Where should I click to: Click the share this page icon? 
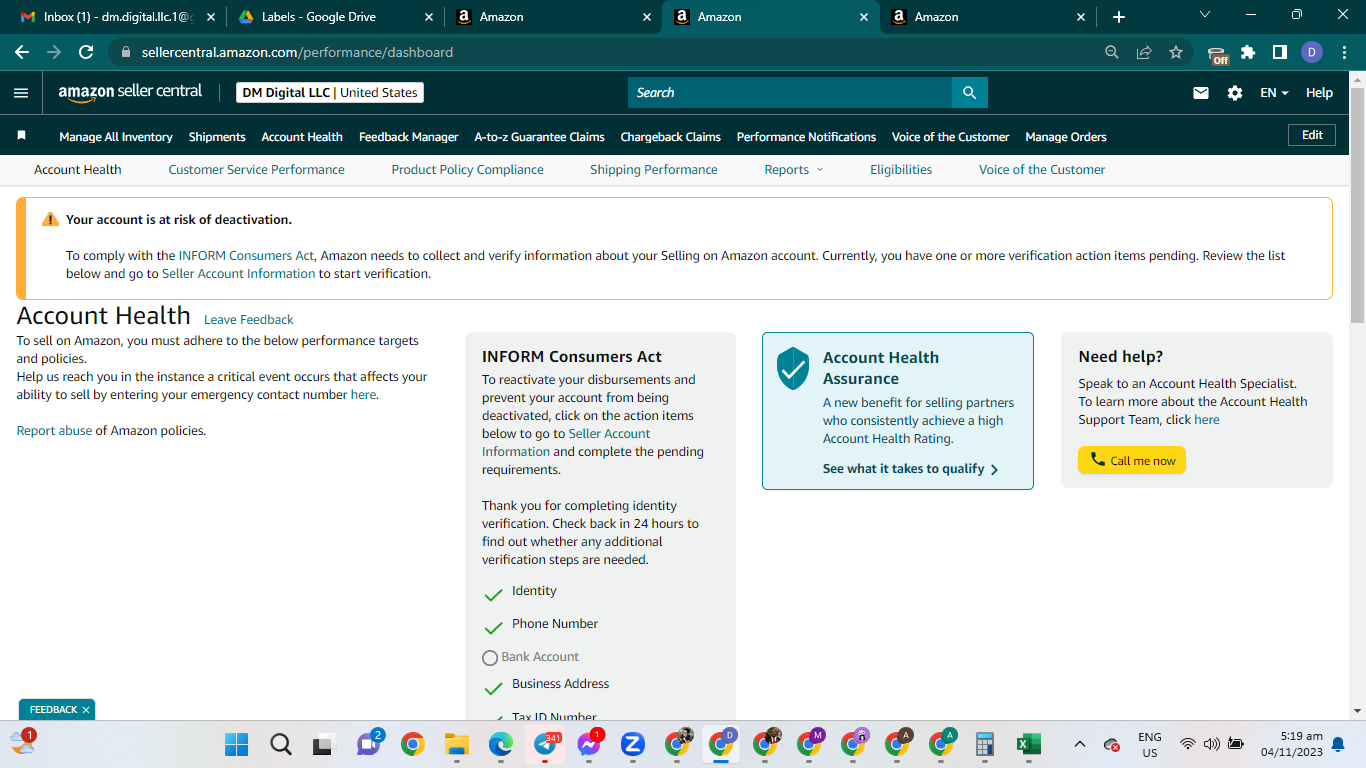(1144, 52)
